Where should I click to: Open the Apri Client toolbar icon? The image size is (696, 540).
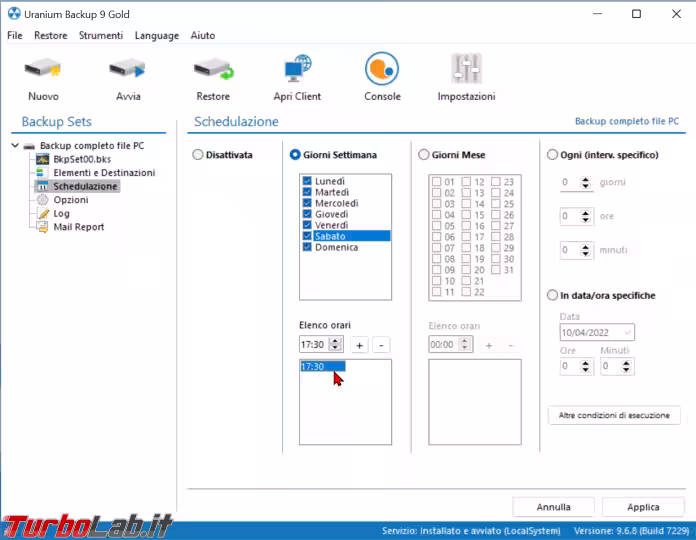tap(297, 68)
